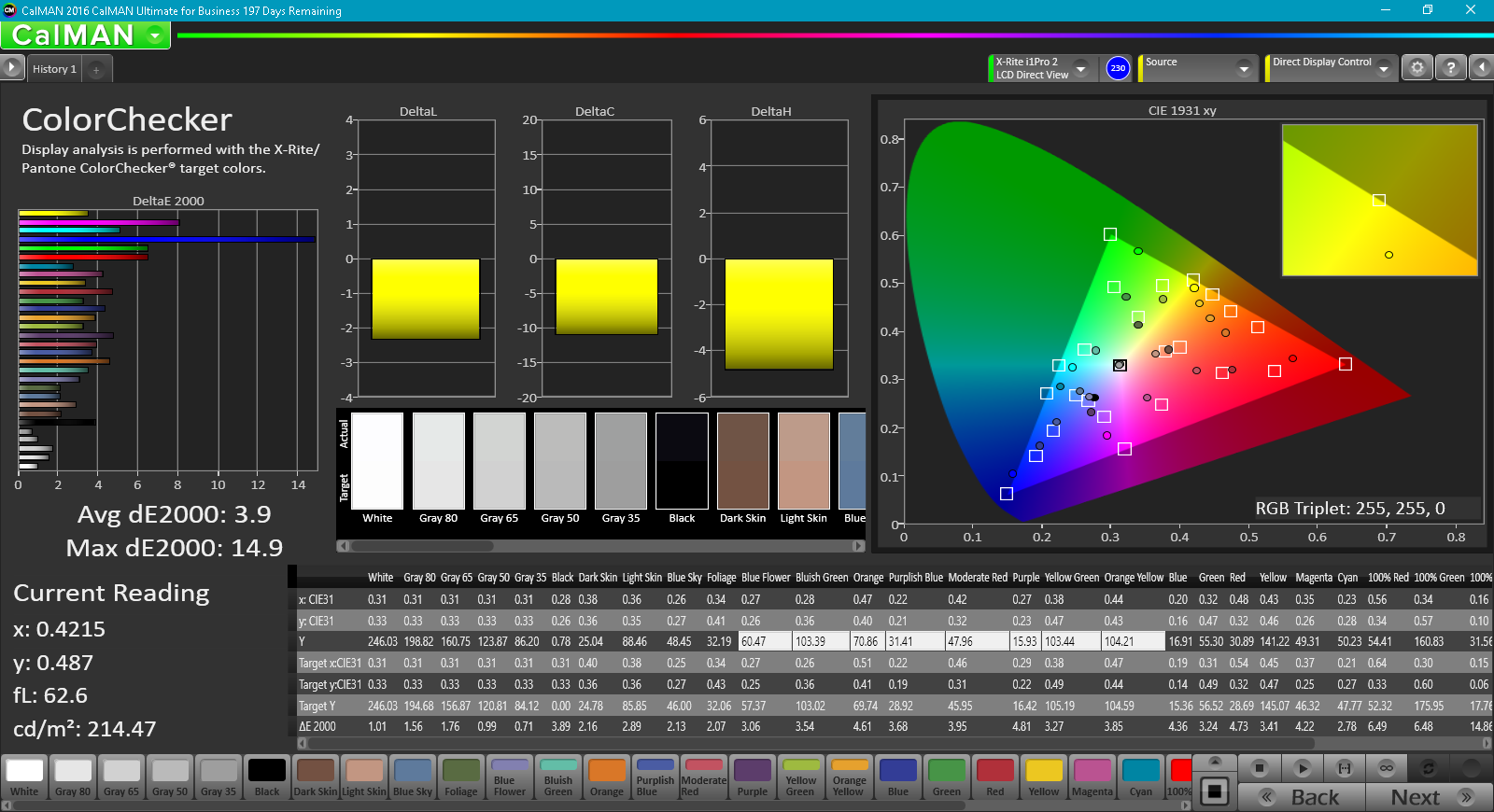The height and width of the screenshot is (812, 1494).
Task: Click the Next button
Action: click(1429, 797)
